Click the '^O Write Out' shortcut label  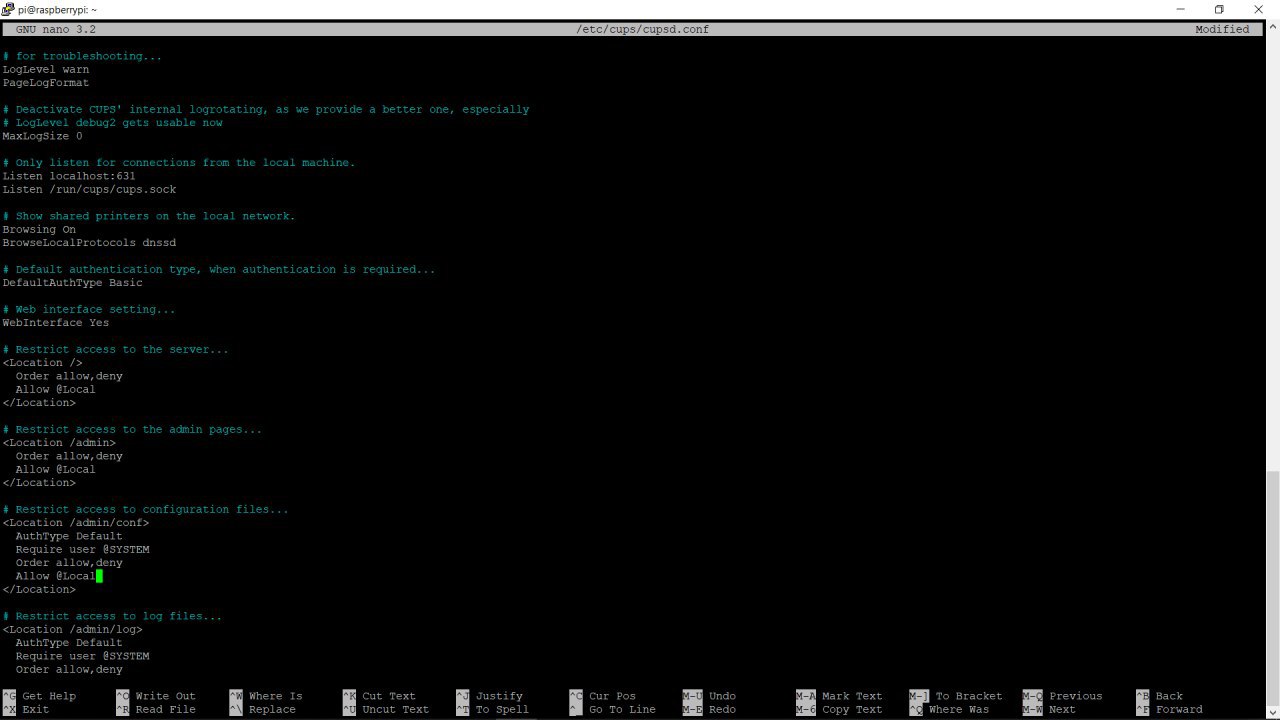156,696
